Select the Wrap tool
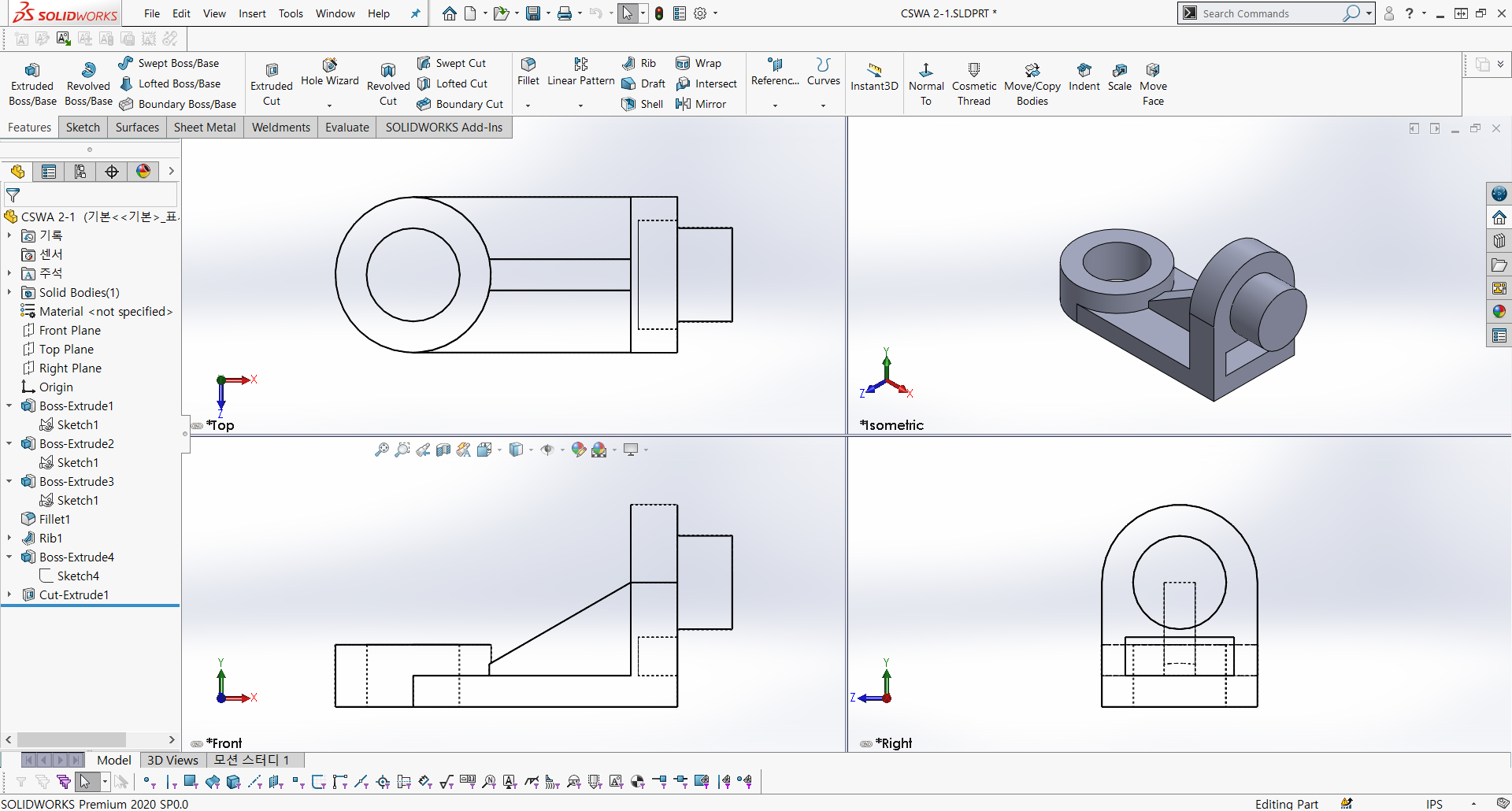This screenshot has width=1512, height=811. [x=699, y=63]
